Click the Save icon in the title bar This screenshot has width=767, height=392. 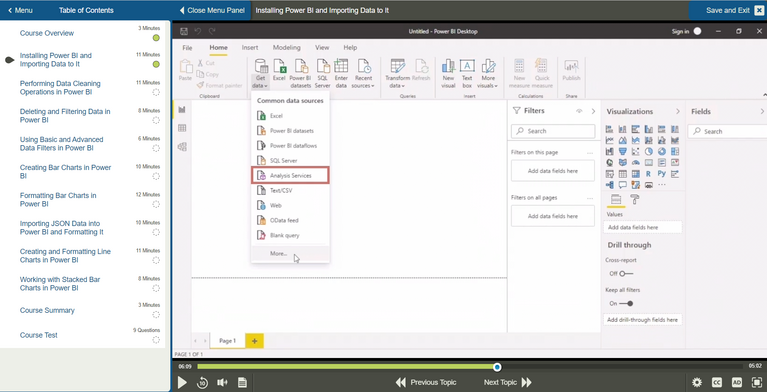184,31
